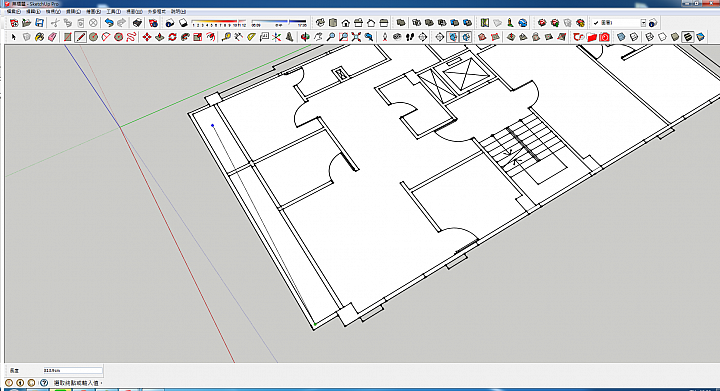Toggle Hidden Line face style
Viewport: 720px width, 391px height.
click(662, 37)
